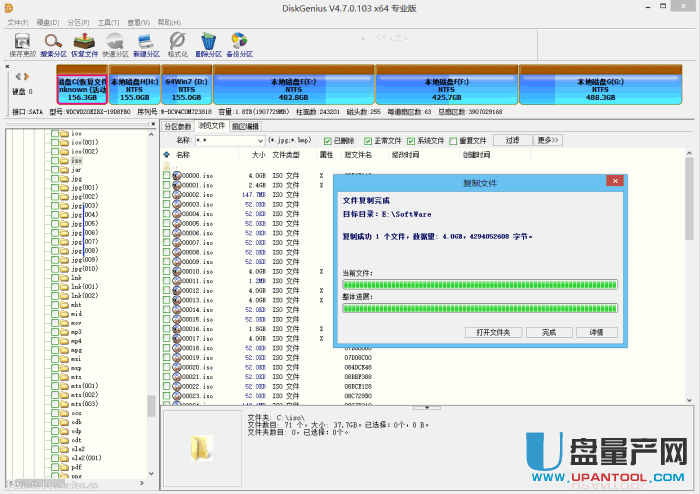Open the 恢复文件 (Recover Files) tool
Image resolution: width=700 pixels, height=494 pixels.
click(x=85, y=43)
